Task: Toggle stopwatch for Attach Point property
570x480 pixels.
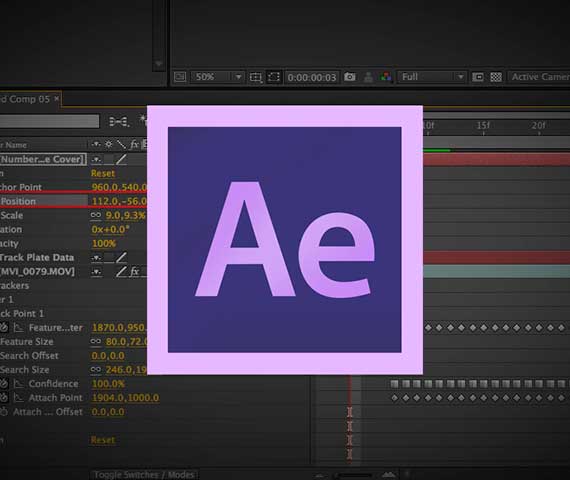Action: click(4, 398)
